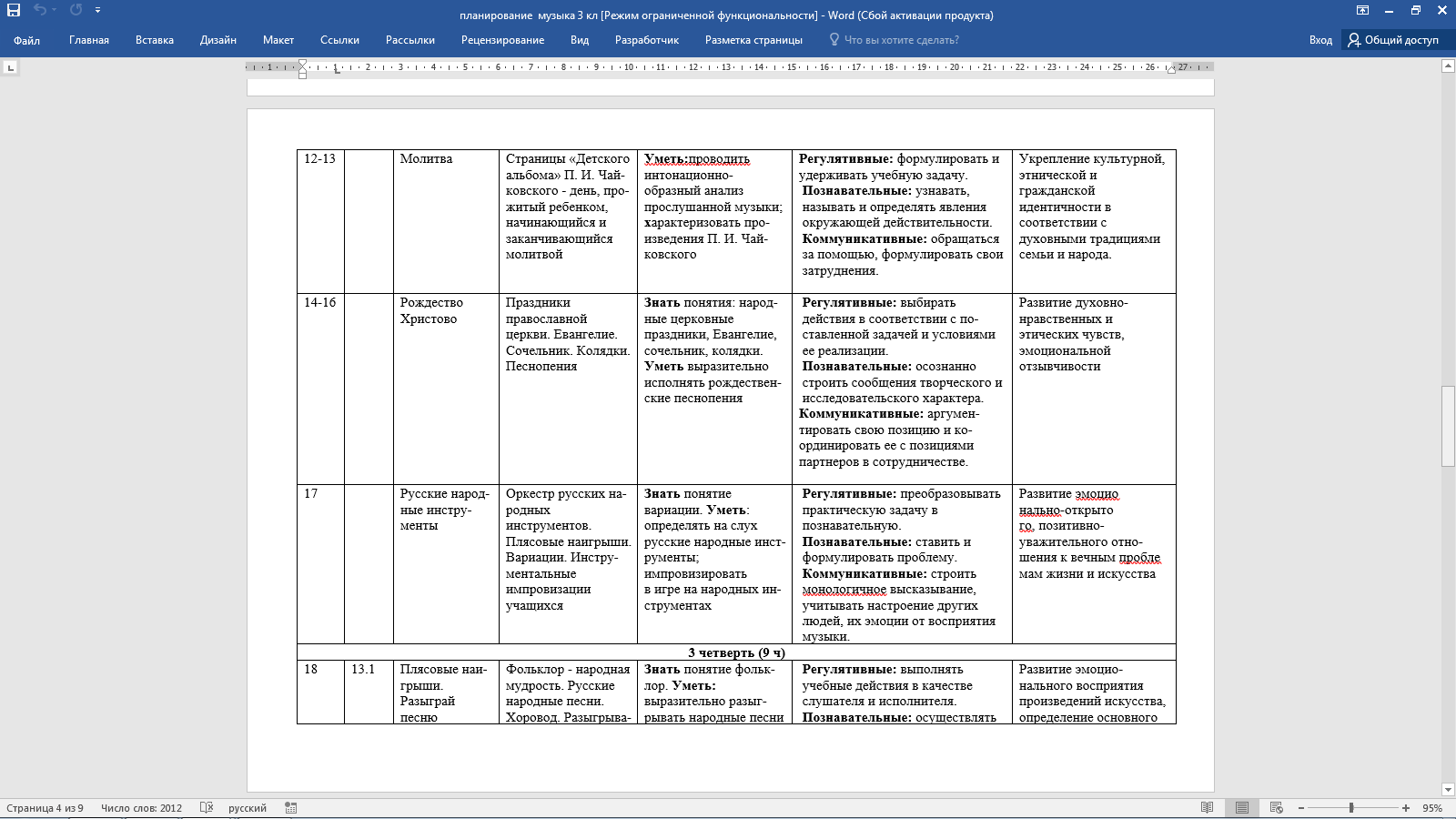Click the Undo arrow icon

pyautogui.click(x=39, y=10)
